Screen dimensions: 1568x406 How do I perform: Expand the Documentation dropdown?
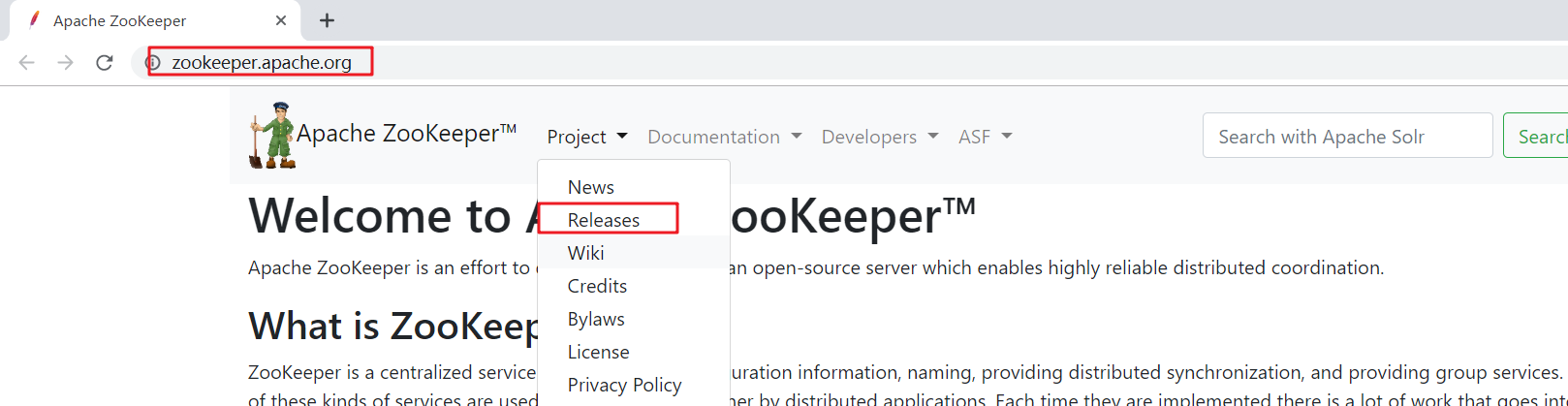724,137
